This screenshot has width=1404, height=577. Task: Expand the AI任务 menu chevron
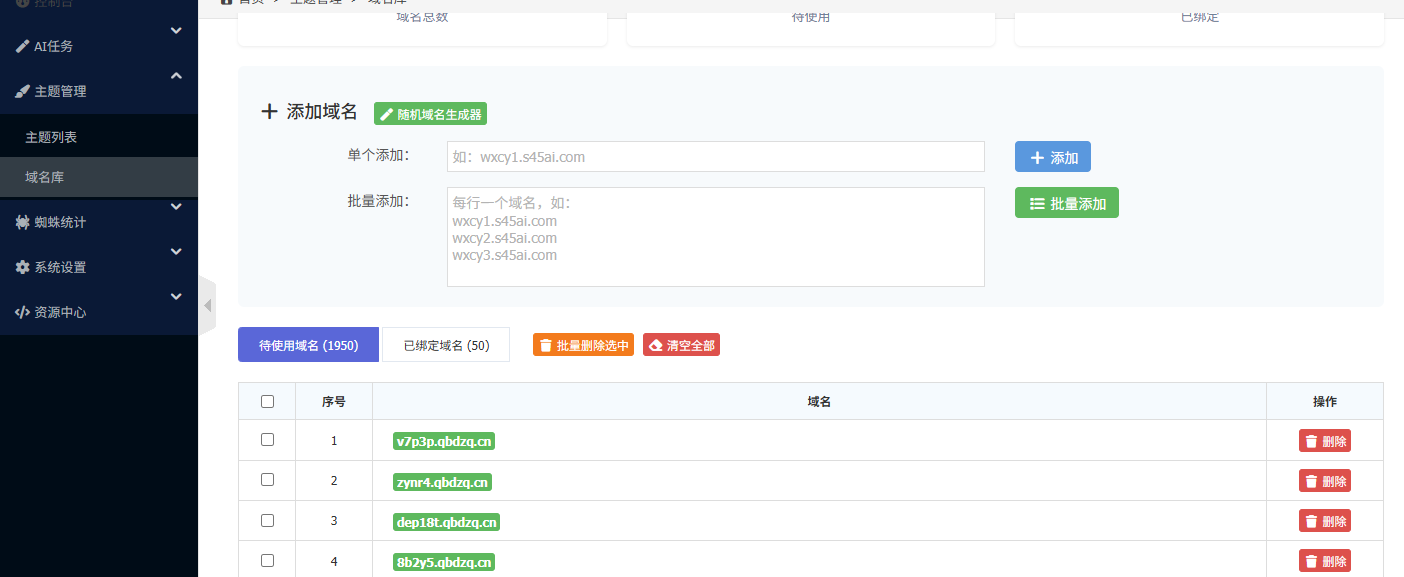(176, 31)
